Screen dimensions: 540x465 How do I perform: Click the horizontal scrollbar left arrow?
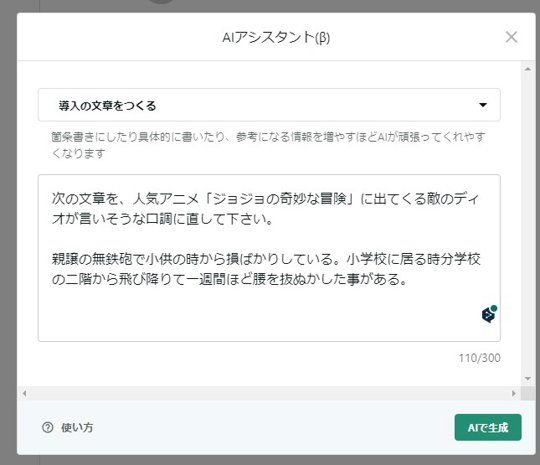(x=24, y=393)
